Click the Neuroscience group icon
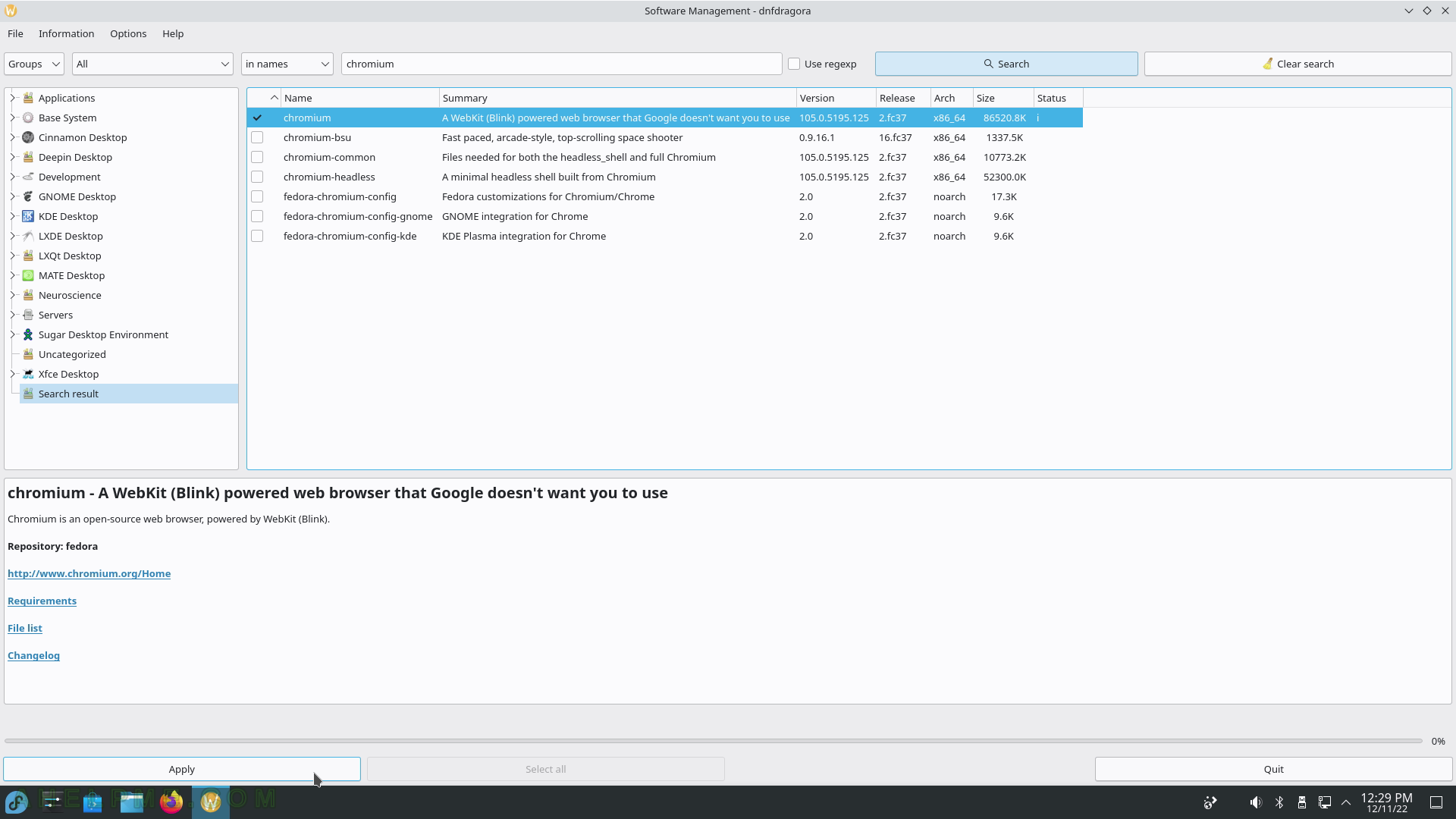1456x819 pixels. point(28,295)
